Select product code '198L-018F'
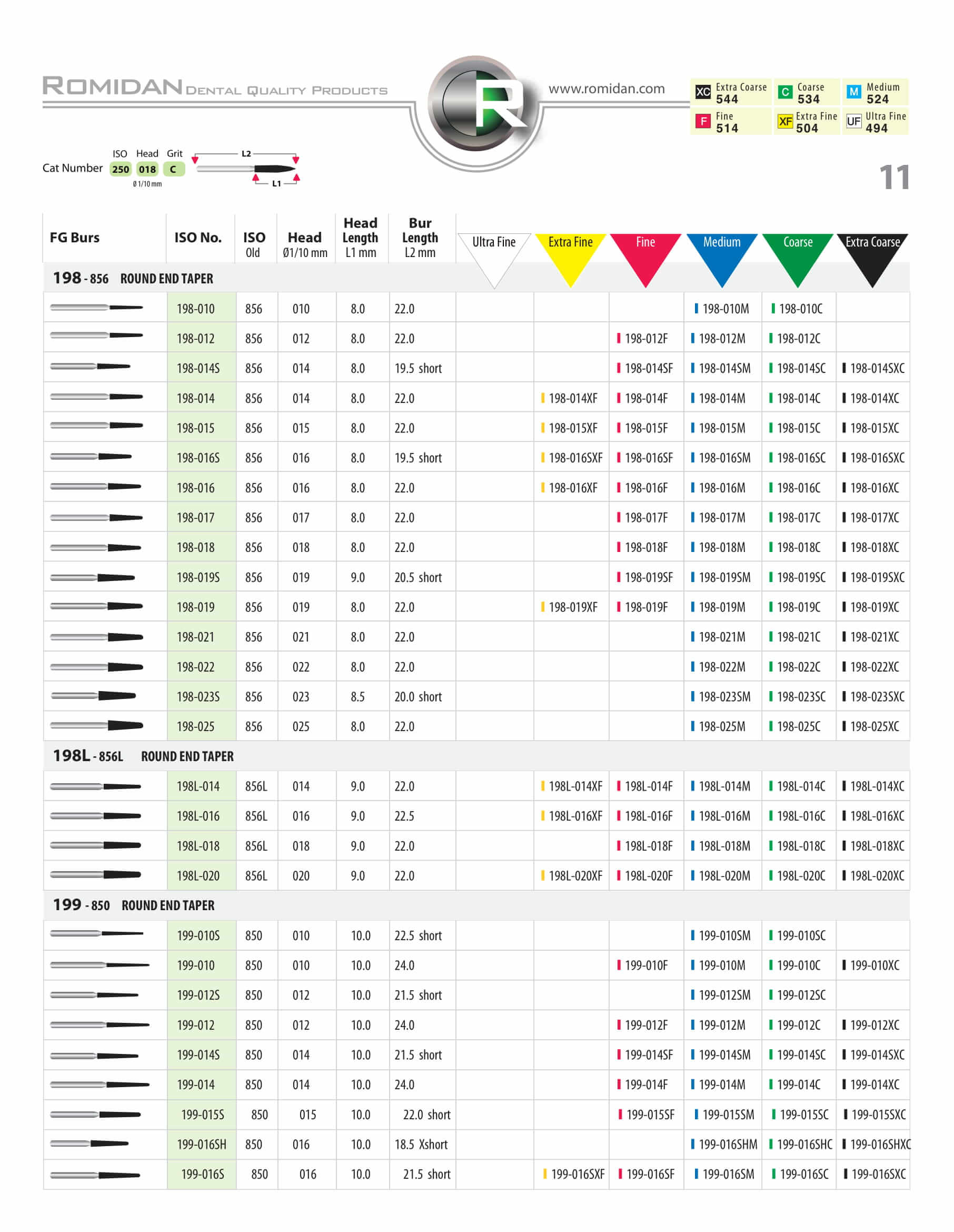The image size is (954, 1232). (x=644, y=846)
